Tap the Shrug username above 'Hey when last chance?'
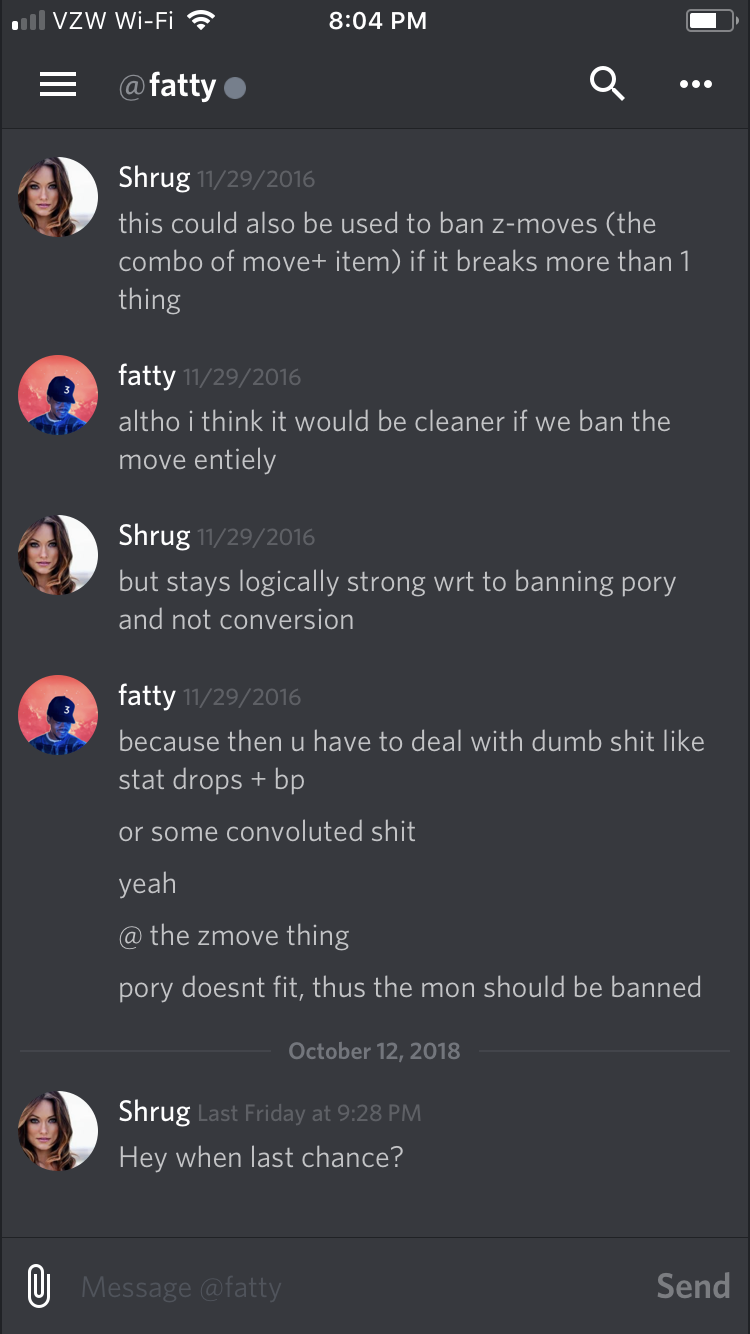750x1334 pixels. click(x=154, y=1111)
